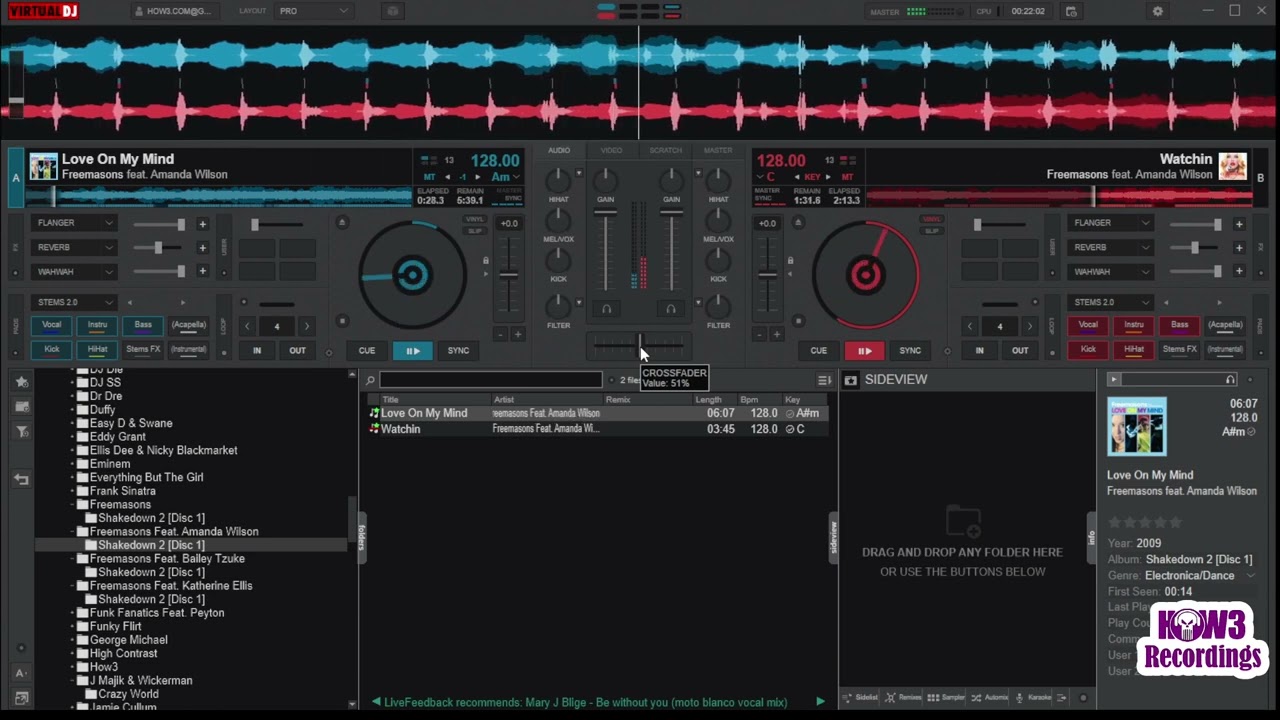Switch to the VIDEO mixer tab
The image size is (1280, 720).
[x=611, y=151]
